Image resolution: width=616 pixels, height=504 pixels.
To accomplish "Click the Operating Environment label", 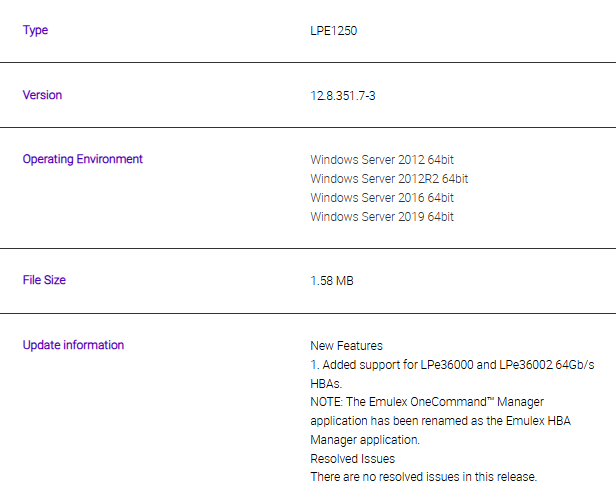I will pos(82,159).
